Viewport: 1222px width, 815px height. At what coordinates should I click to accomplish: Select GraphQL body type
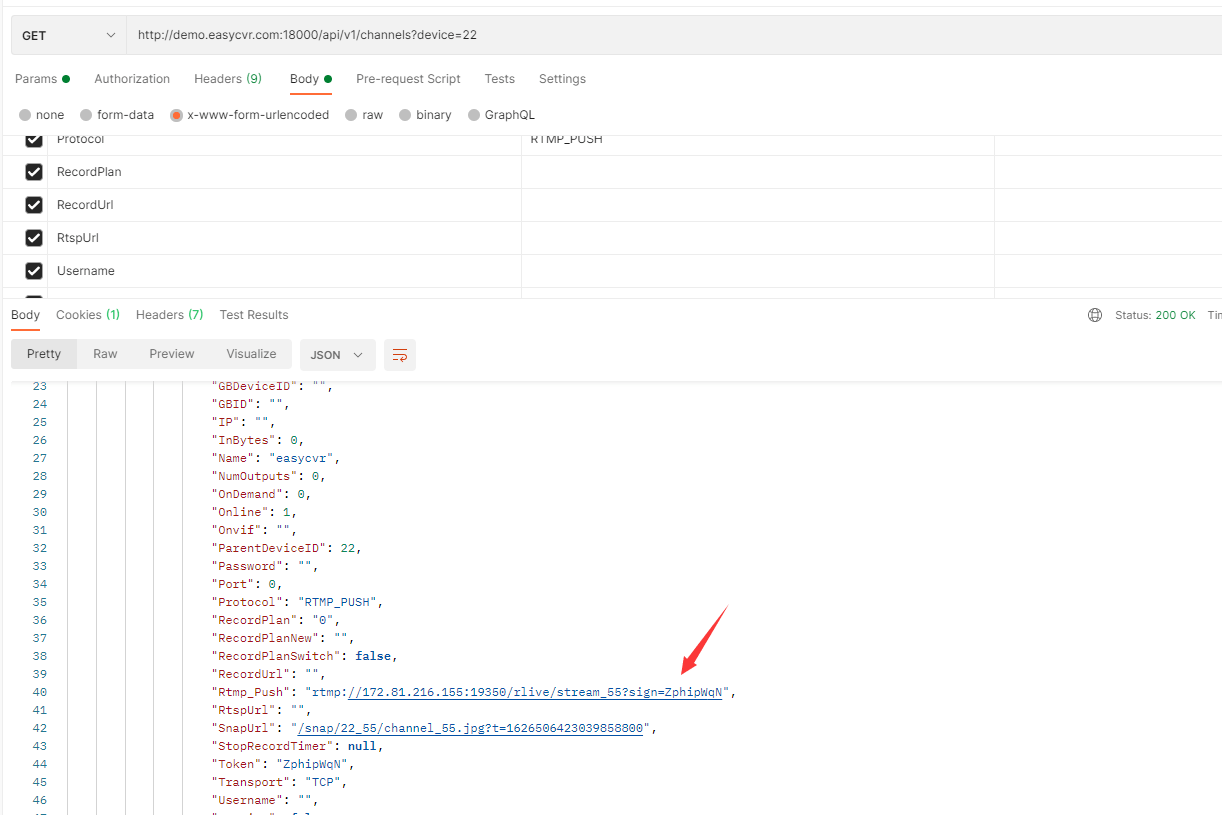(x=475, y=115)
